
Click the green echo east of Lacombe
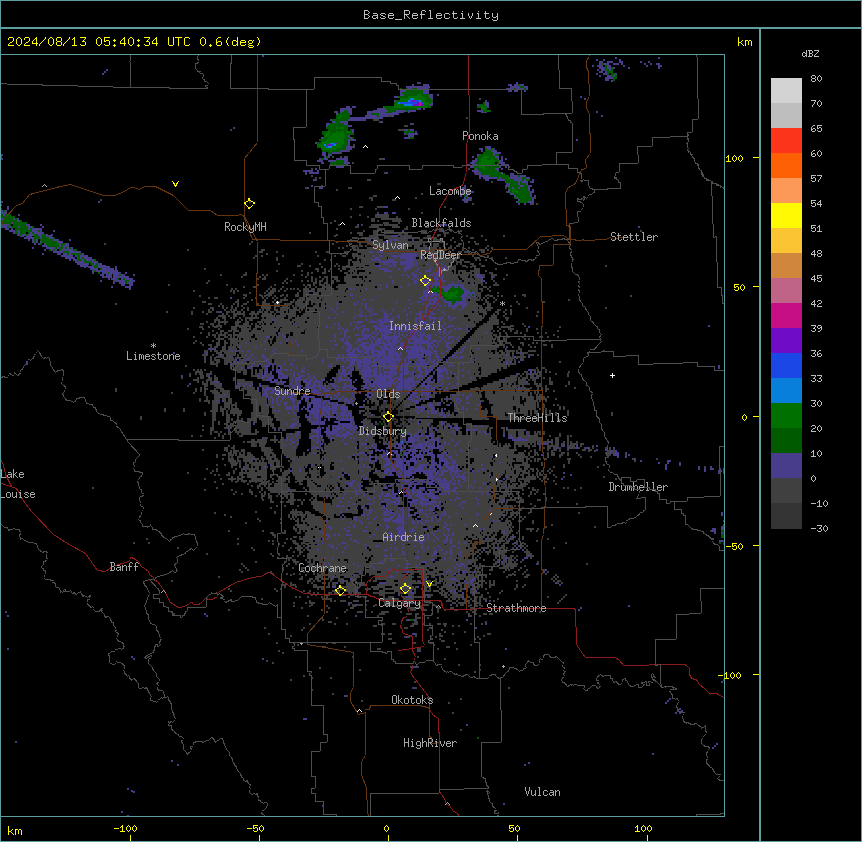[503, 176]
